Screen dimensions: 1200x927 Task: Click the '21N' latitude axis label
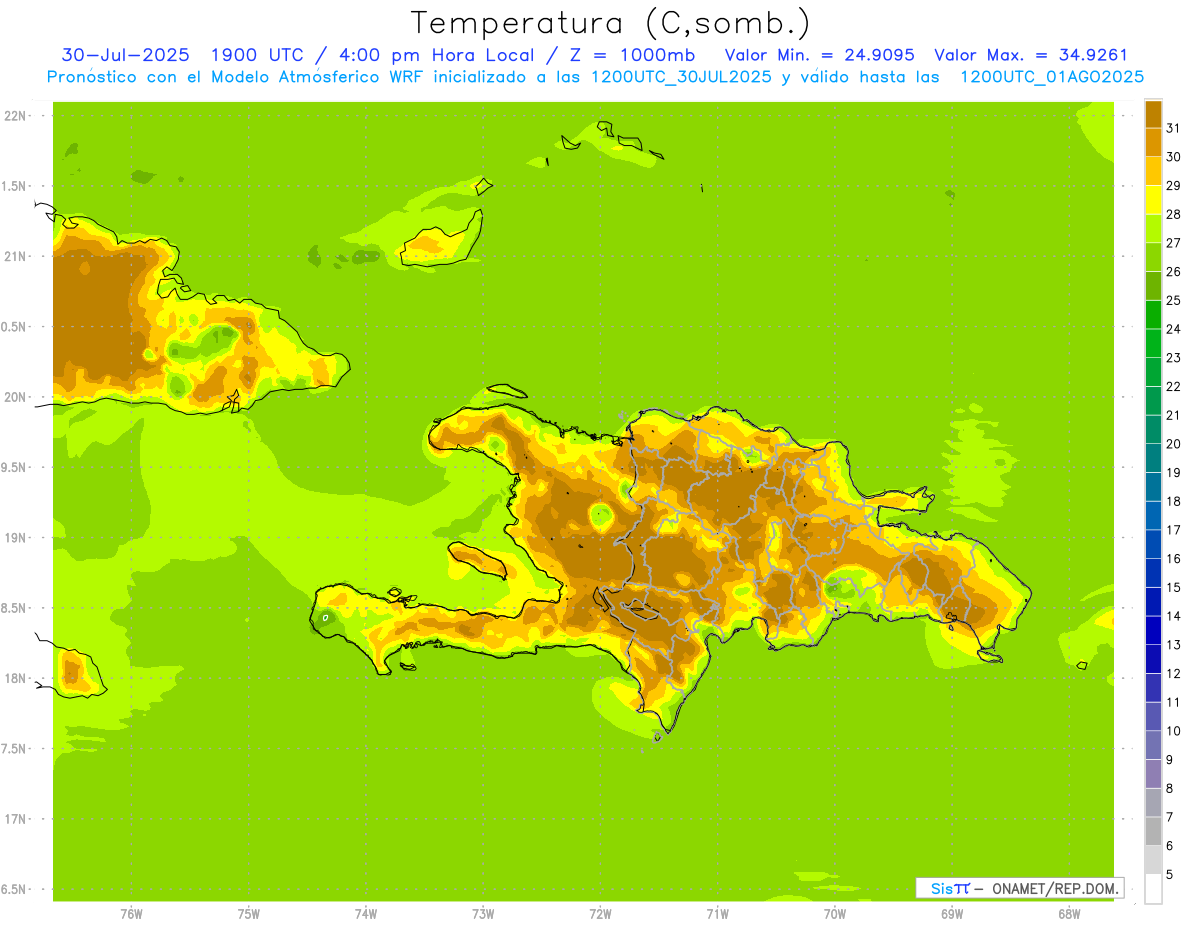point(14,257)
